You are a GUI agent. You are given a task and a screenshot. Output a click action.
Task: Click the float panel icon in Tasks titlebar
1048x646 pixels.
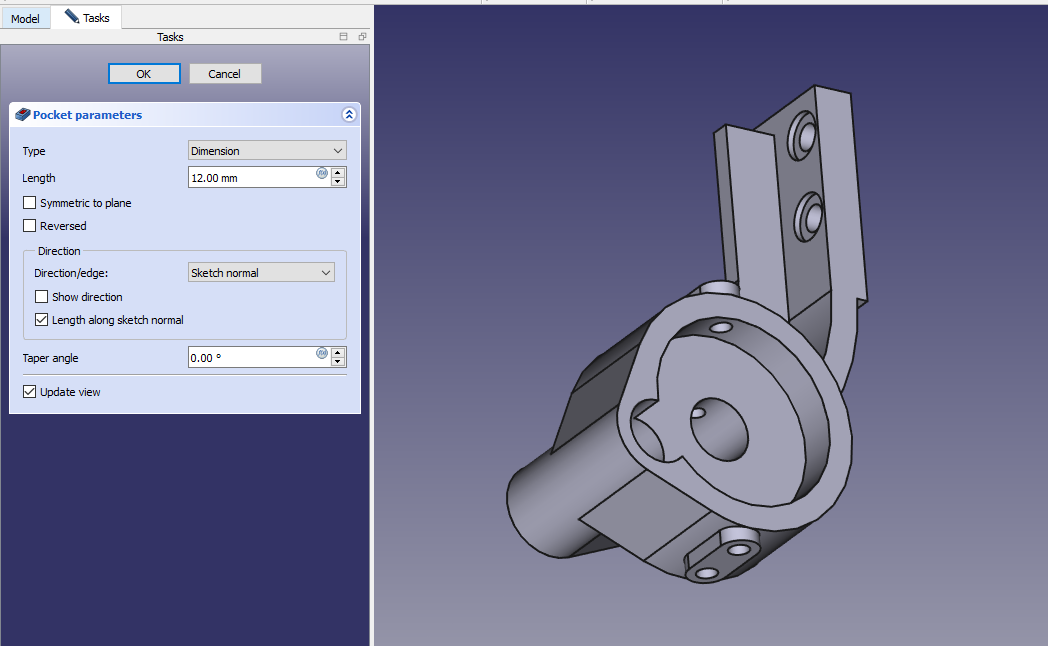[x=362, y=37]
